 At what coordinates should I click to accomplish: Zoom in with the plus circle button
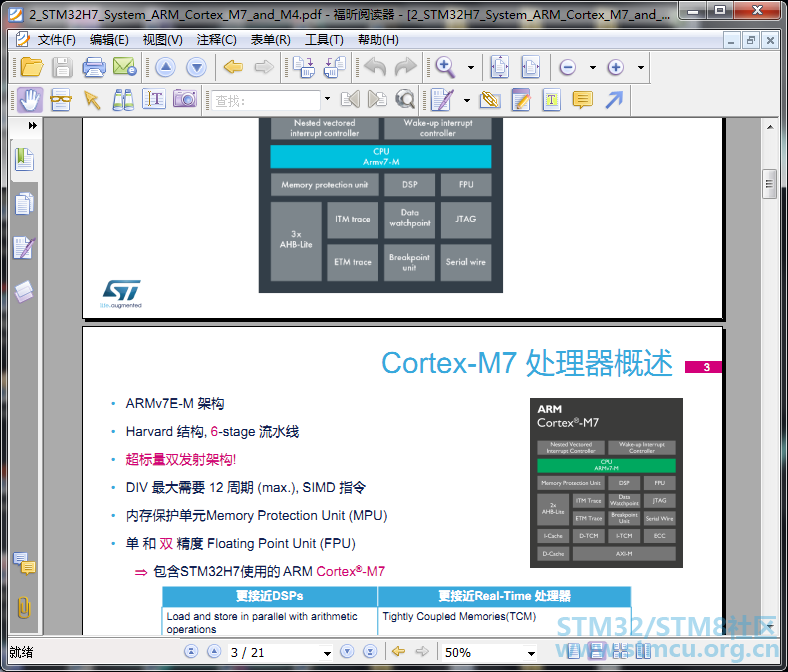click(x=616, y=67)
